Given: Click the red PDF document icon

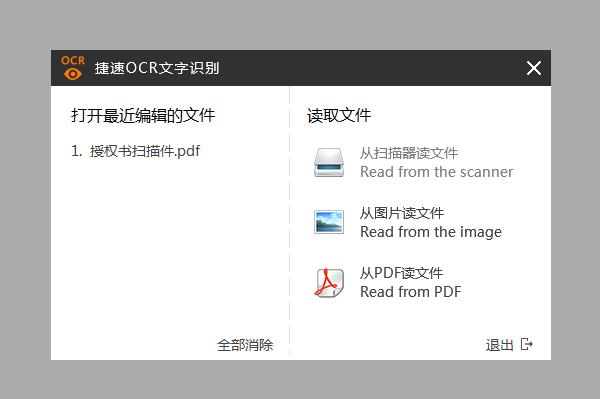Looking at the screenshot, I should click(x=329, y=282).
